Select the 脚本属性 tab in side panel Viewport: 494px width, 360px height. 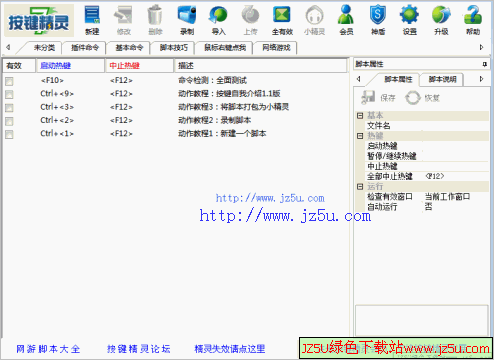[x=398, y=79]
